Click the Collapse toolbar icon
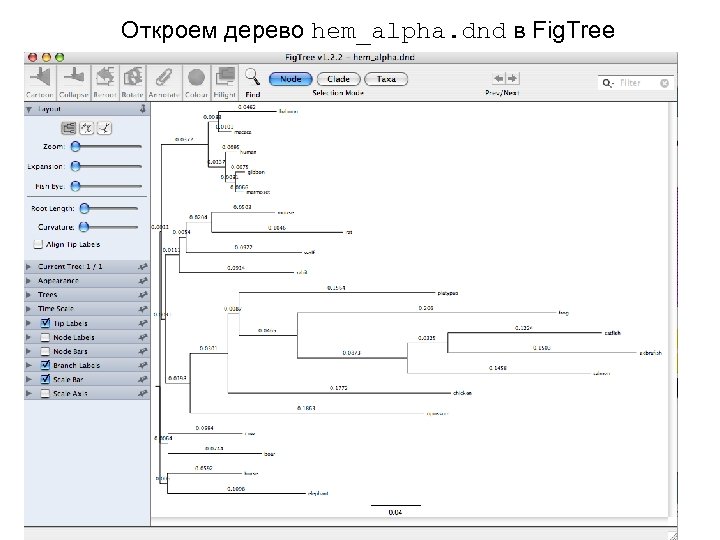The width and height of the screenshot is (720, 540). (x=73, y=77)
